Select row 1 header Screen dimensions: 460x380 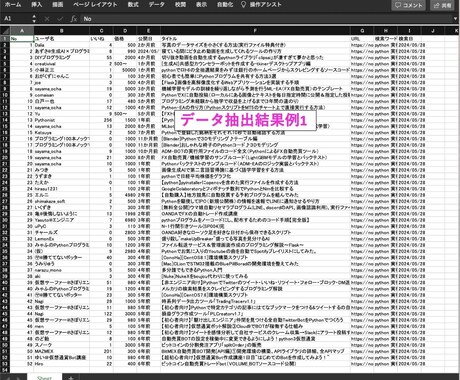(x=5, y=39)
